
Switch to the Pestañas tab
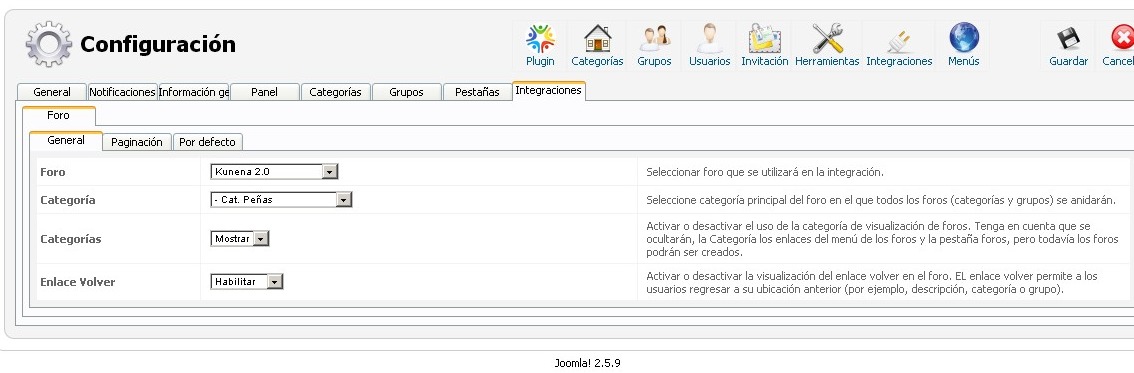click(477, 92)
